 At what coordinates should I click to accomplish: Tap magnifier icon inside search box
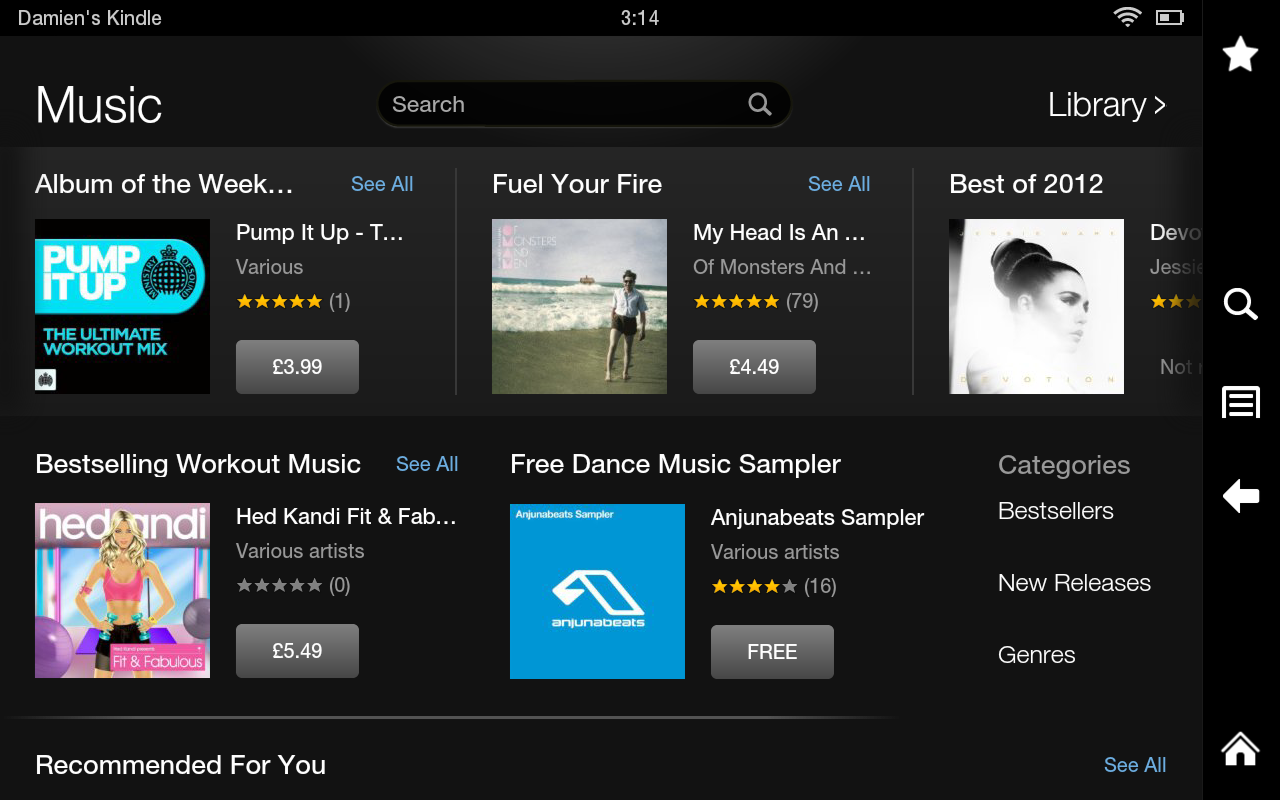pos(760,104)
